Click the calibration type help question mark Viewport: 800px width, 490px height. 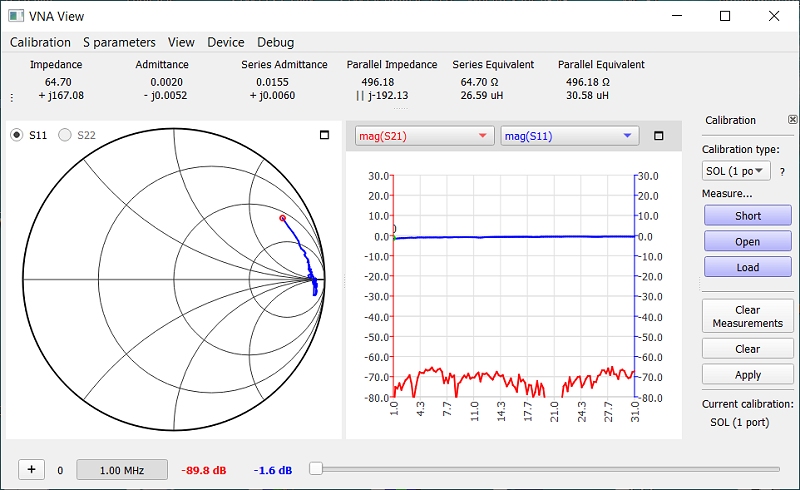point(782,171)
